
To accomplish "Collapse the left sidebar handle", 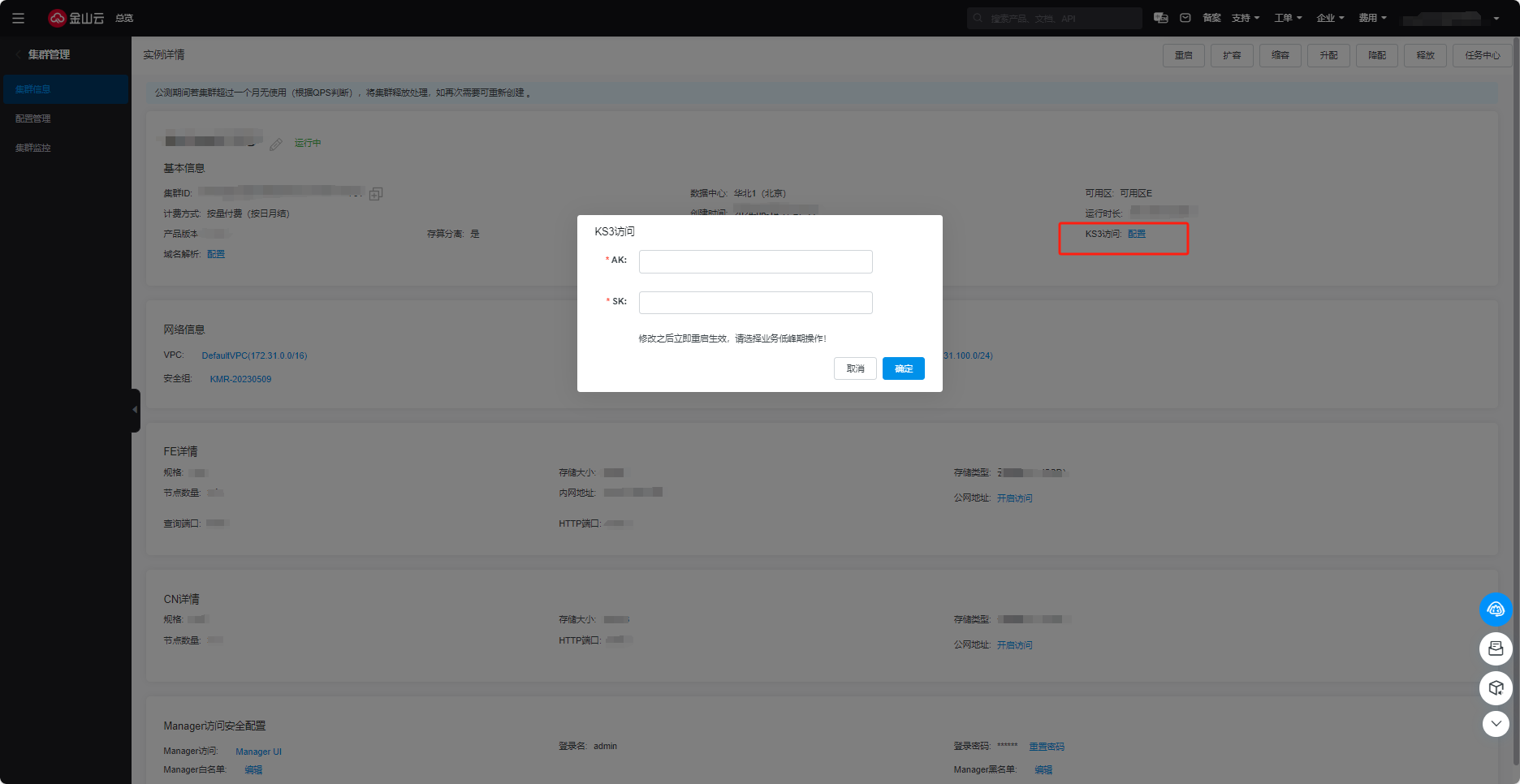I will [x=136, y=410].
